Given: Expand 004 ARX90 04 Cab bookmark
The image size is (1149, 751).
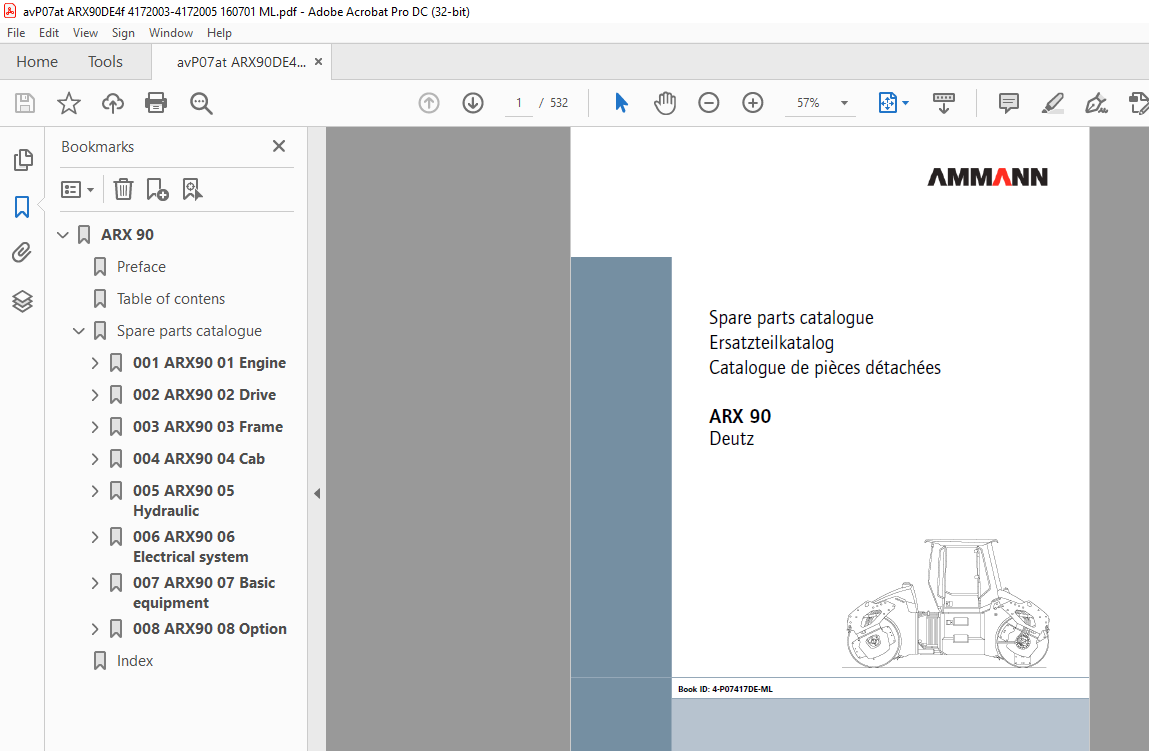Looking at the screenshot, I should coord(95,459).
